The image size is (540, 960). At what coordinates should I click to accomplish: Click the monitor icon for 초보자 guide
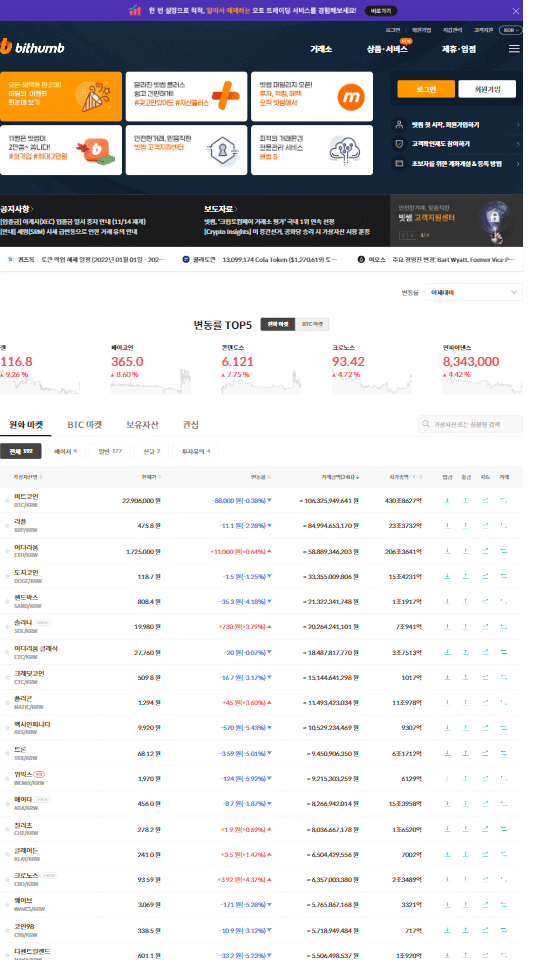399,163
